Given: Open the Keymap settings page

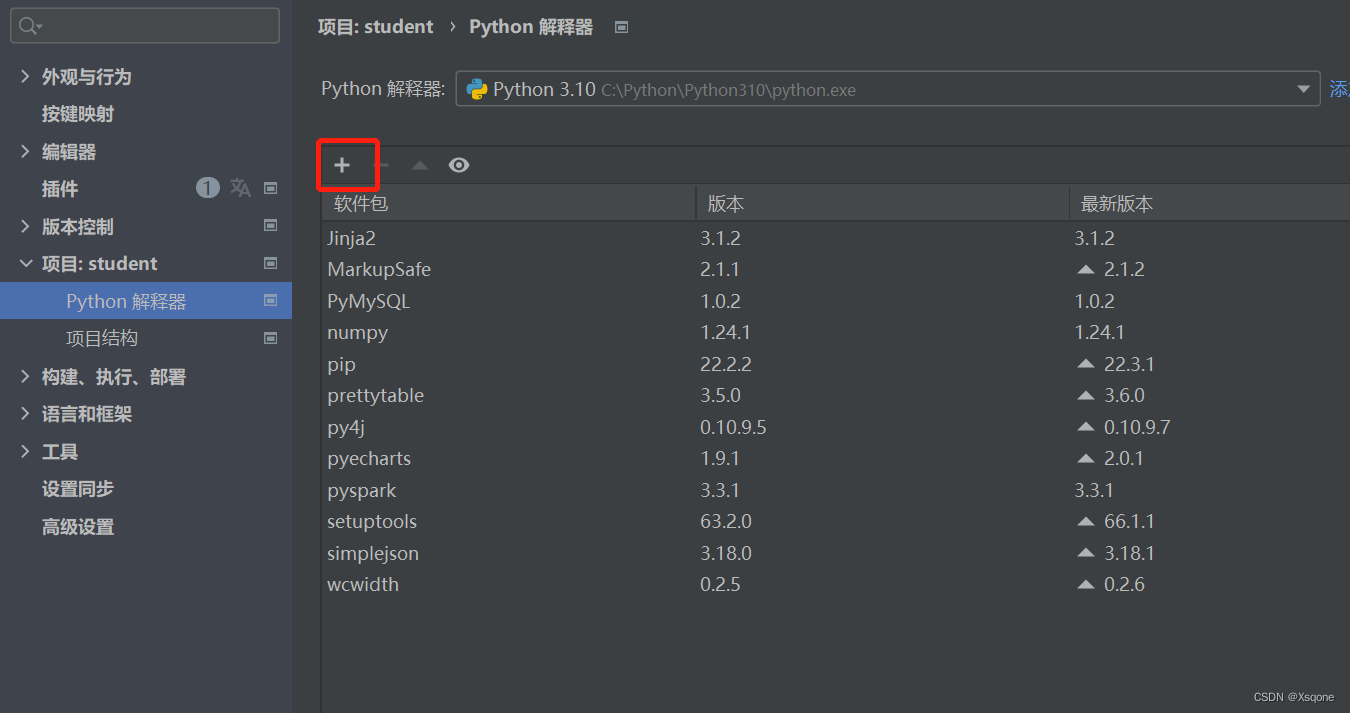Looking at the screenshot, I should point(78,114).
